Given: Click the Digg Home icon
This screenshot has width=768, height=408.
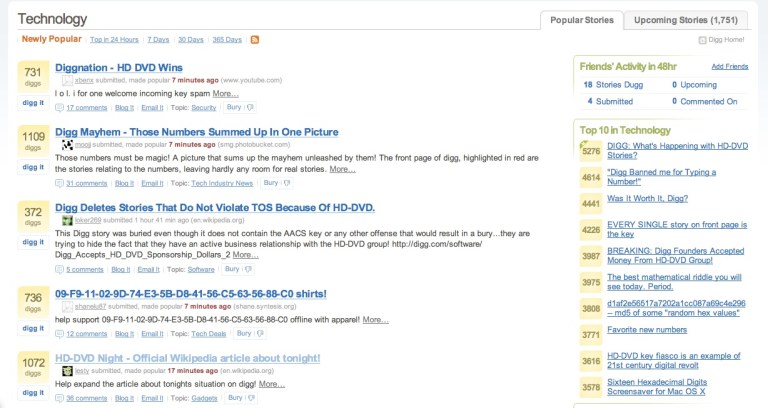Looking at the screenshot, I should point(701,40).
